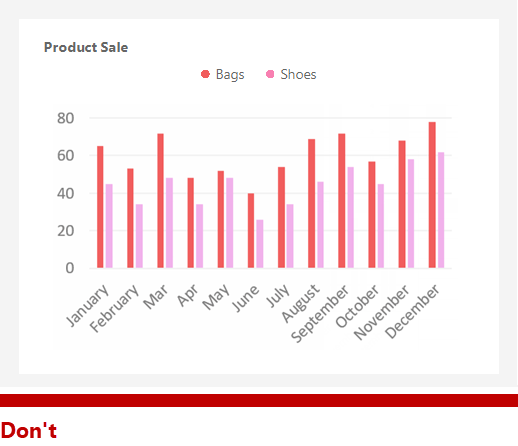Toggle the Shoes legend marker
This screenshot has height=446, width=518.
click(x=270, y=74)
